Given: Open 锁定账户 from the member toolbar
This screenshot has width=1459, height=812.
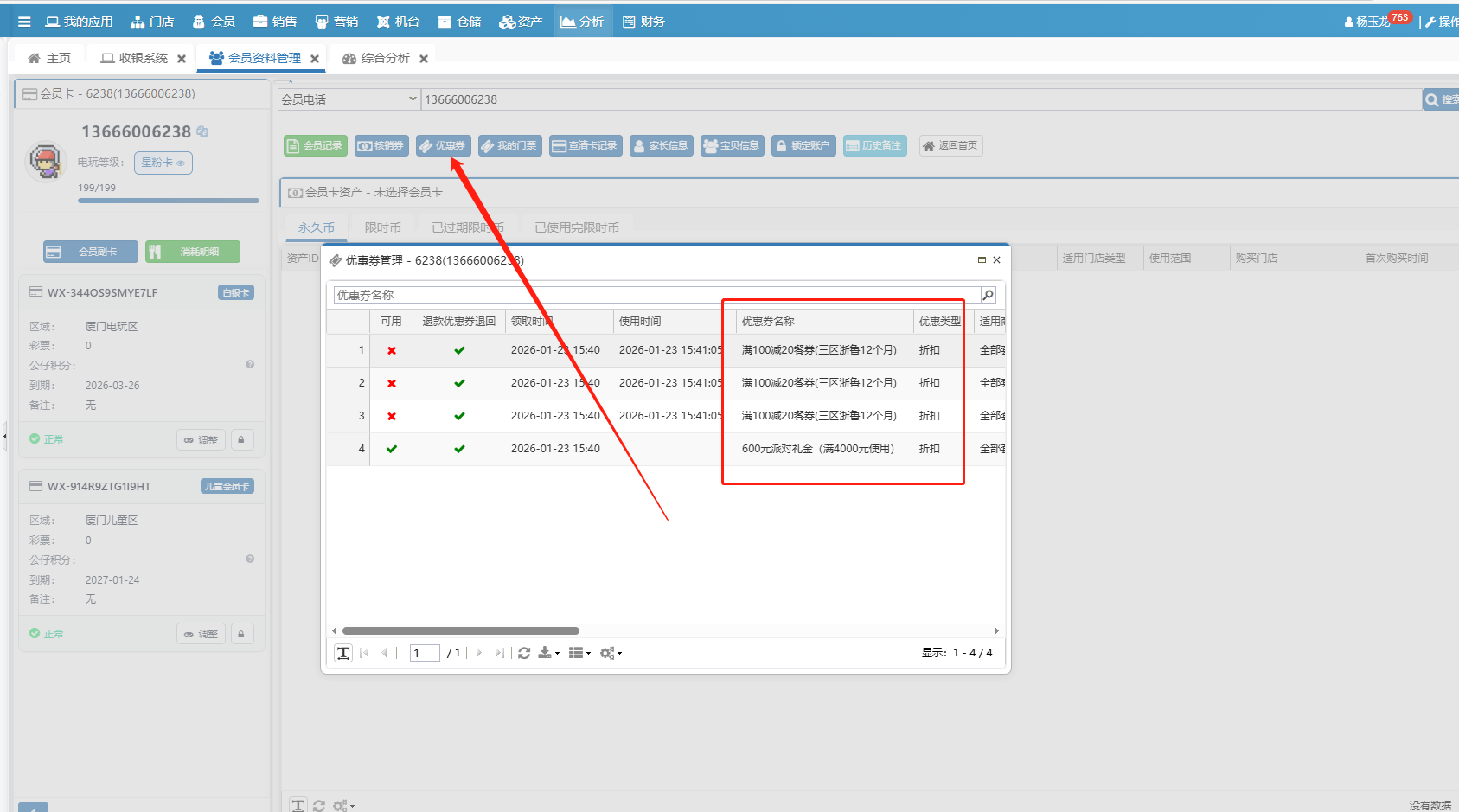Looking at the screenshot, I should tap(803, 145).
